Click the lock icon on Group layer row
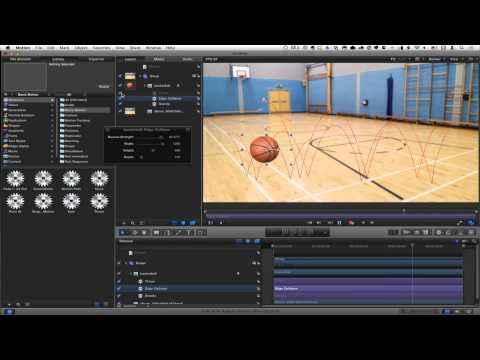This screenshot has height=360, width=480. [198, 76]
